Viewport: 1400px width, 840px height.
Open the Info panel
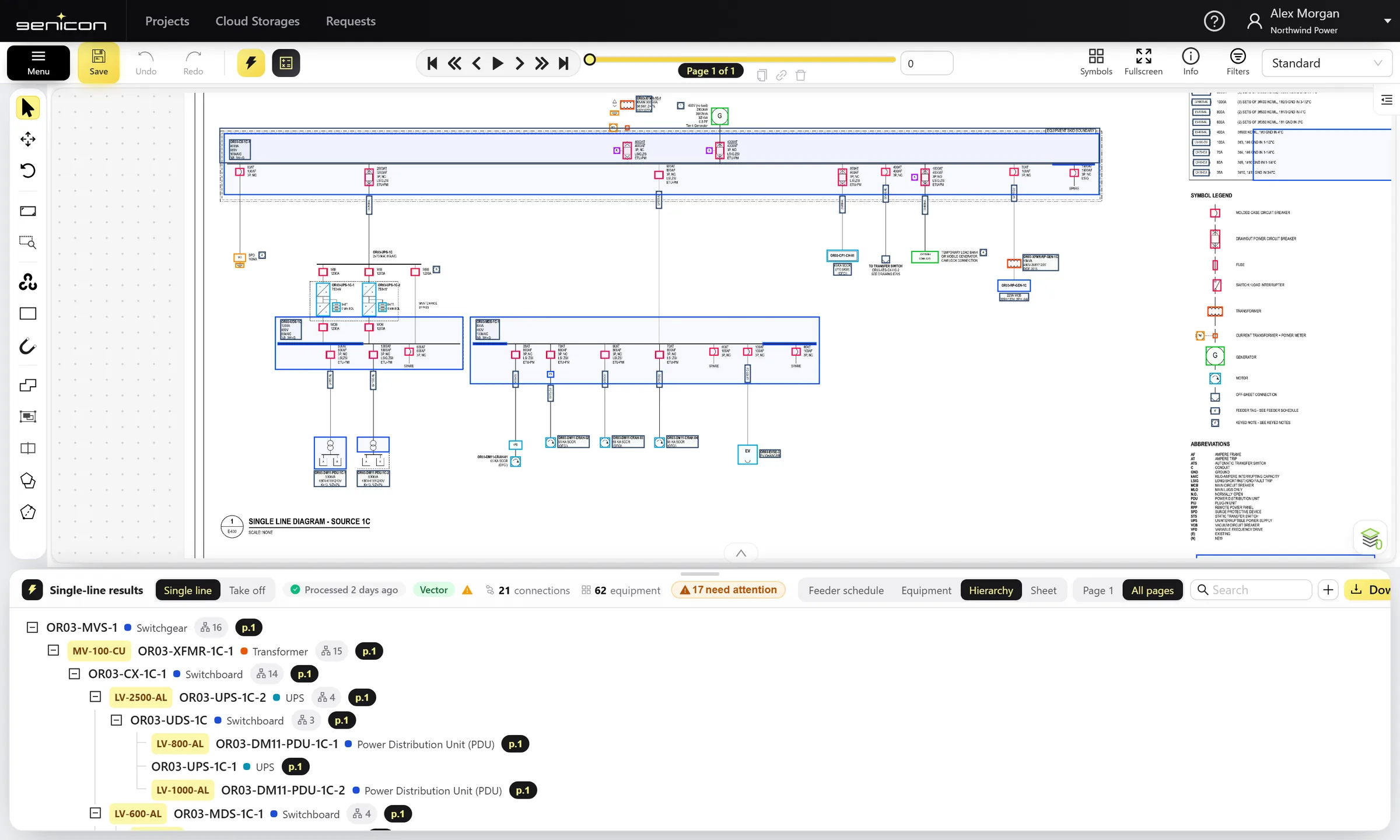click(1191, 62)
